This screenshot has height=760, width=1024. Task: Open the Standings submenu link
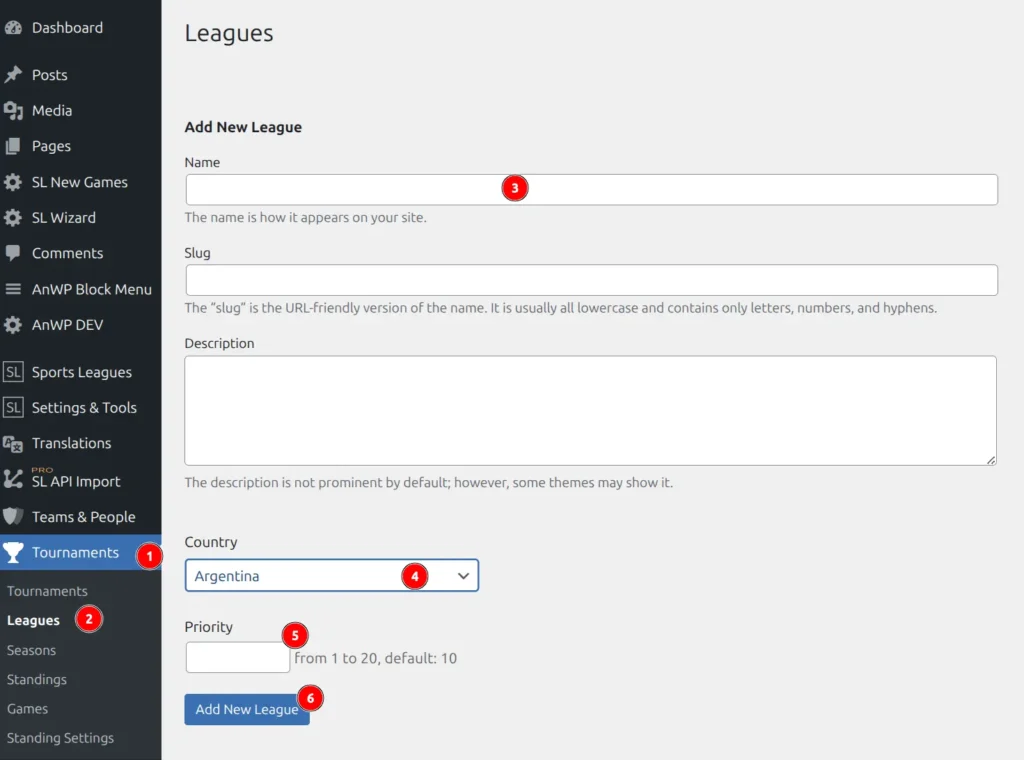(x=37, y=680)
